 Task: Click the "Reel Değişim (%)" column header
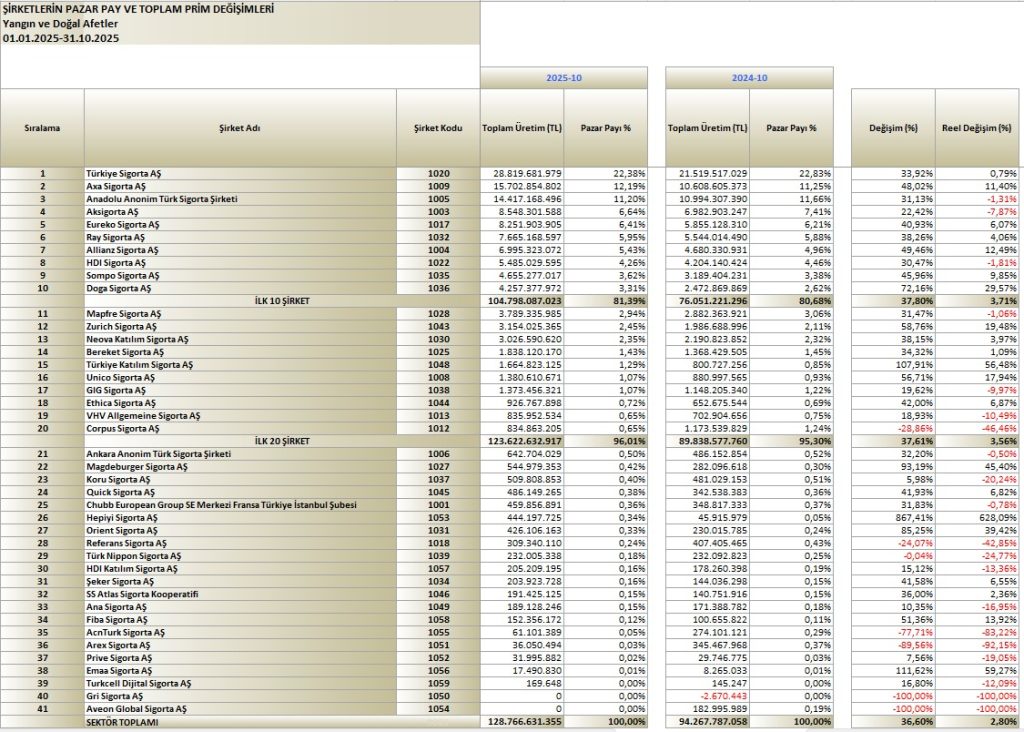tap(978, 128)
